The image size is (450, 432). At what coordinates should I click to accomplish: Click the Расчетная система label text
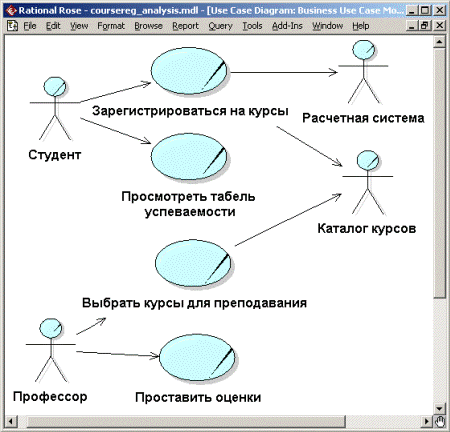coord(363,118)
